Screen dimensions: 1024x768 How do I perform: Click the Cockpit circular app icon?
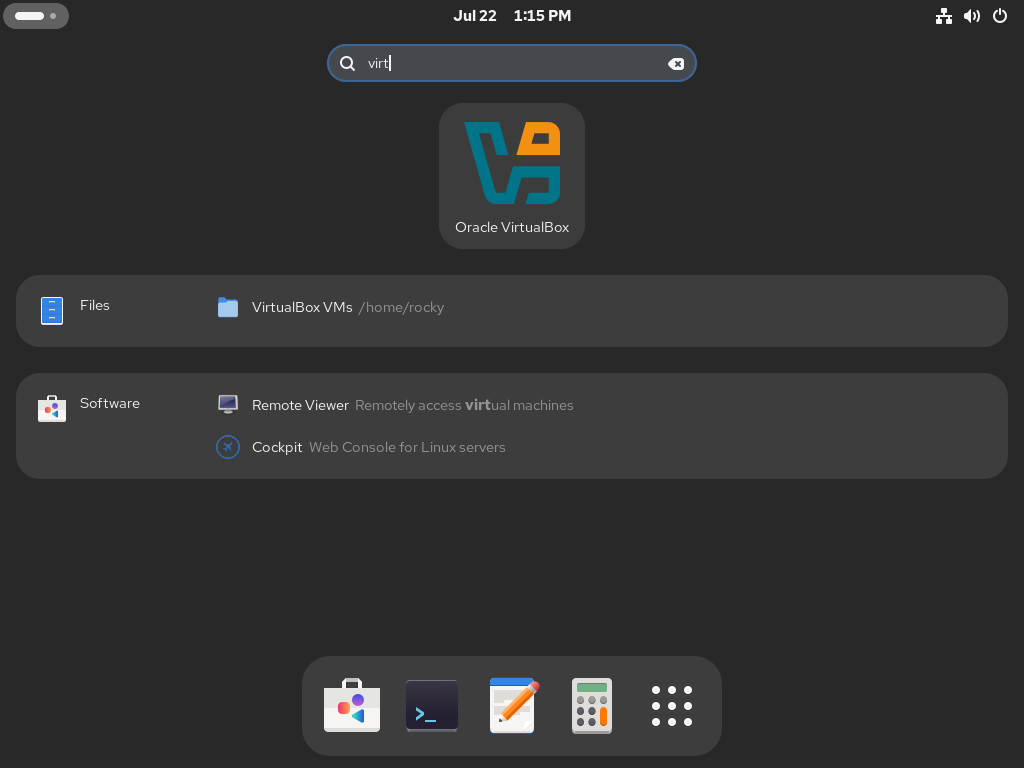pyautogui.click(x=228, y=447)
